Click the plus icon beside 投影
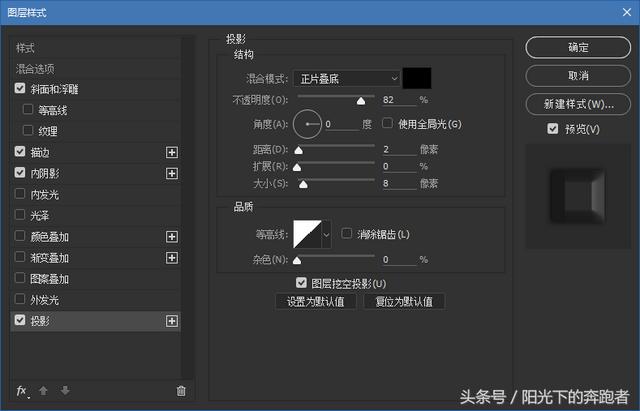The height and width of the screenshot is (411, 640). tap(172, 321)
